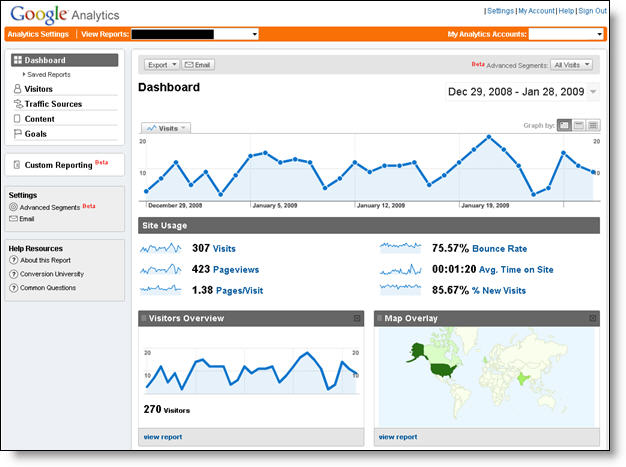Open the Advanced Segments settings link
Viewport: 626px width, 467px height.
point(50,207)
